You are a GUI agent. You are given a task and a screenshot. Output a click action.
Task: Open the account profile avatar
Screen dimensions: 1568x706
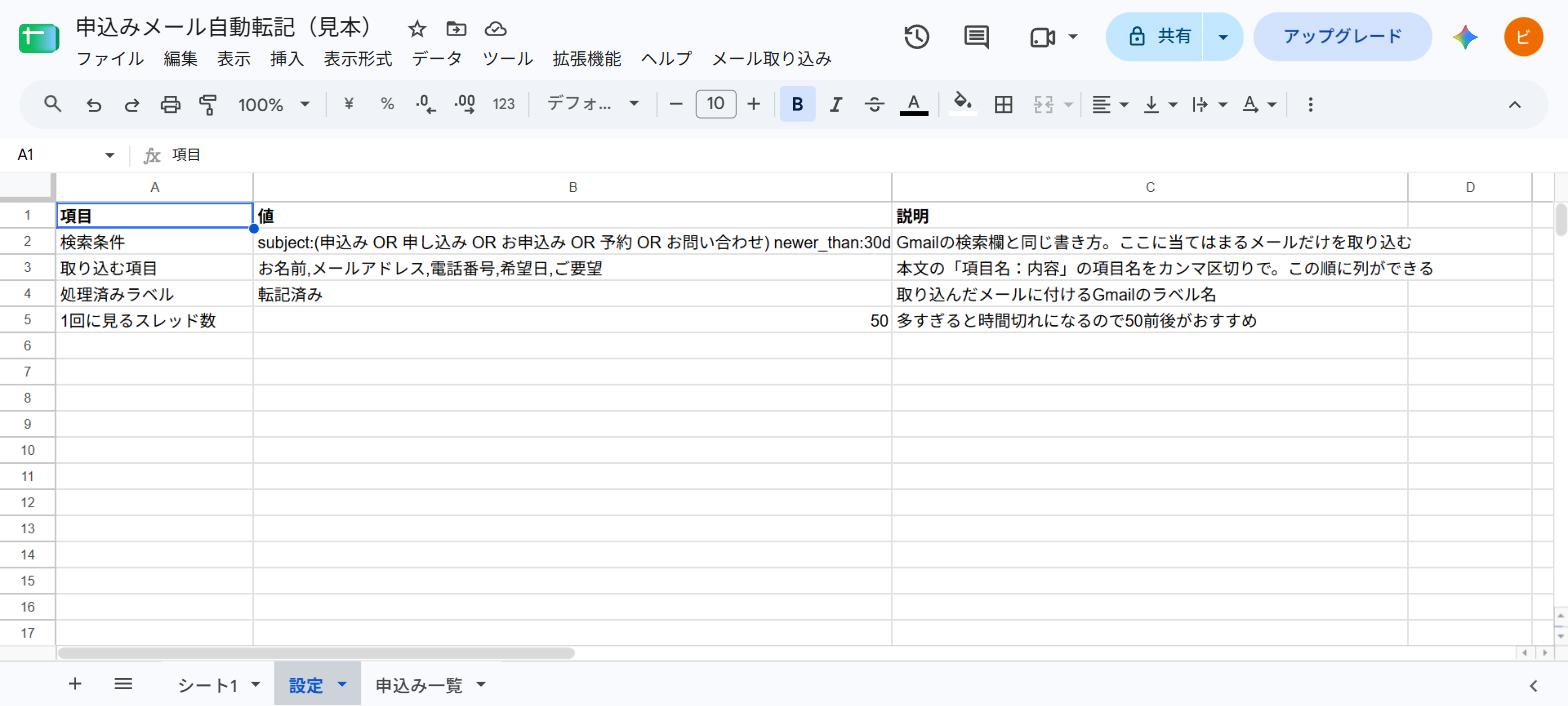click(1523, 37)
